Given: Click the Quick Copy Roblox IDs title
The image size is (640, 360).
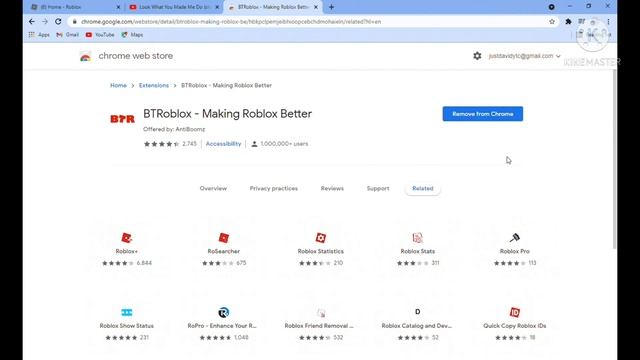Looking at the screenshot, I should pyautogui.click(x=515, y=326).
